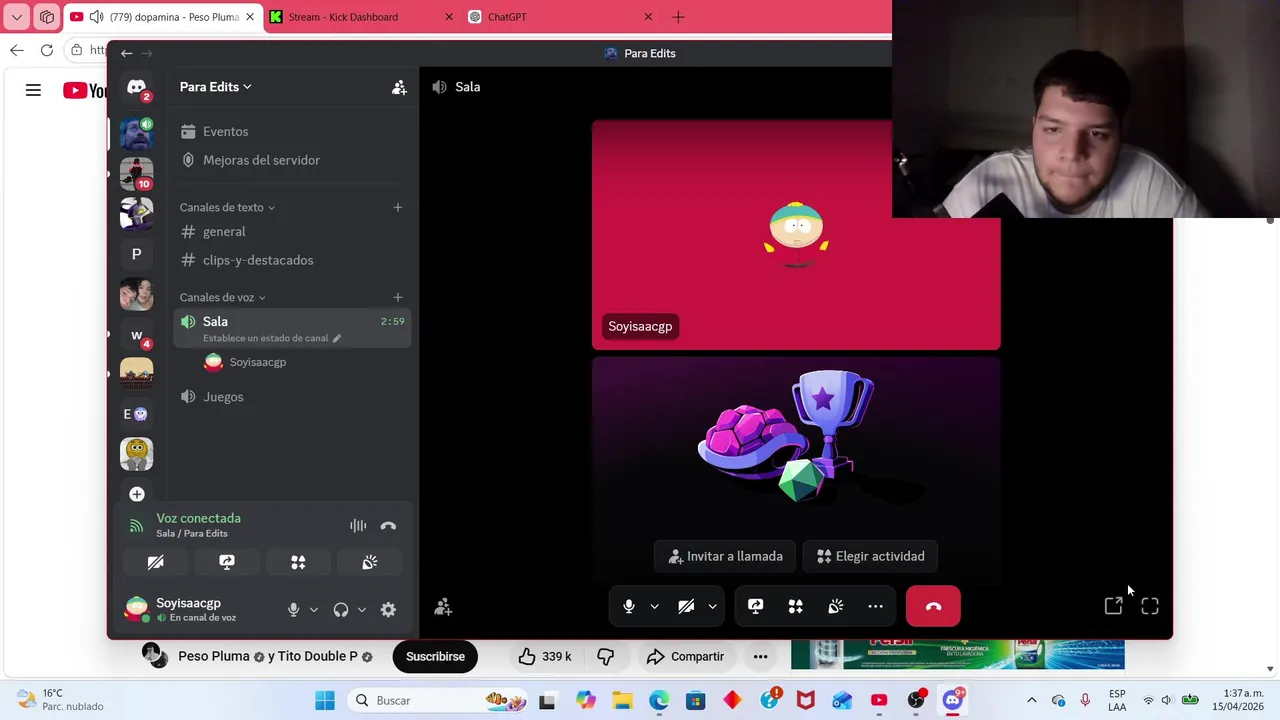1280x720 pixels.
Task: Open the general text channel
Action: pyautogui.click(x=292, y=231)
